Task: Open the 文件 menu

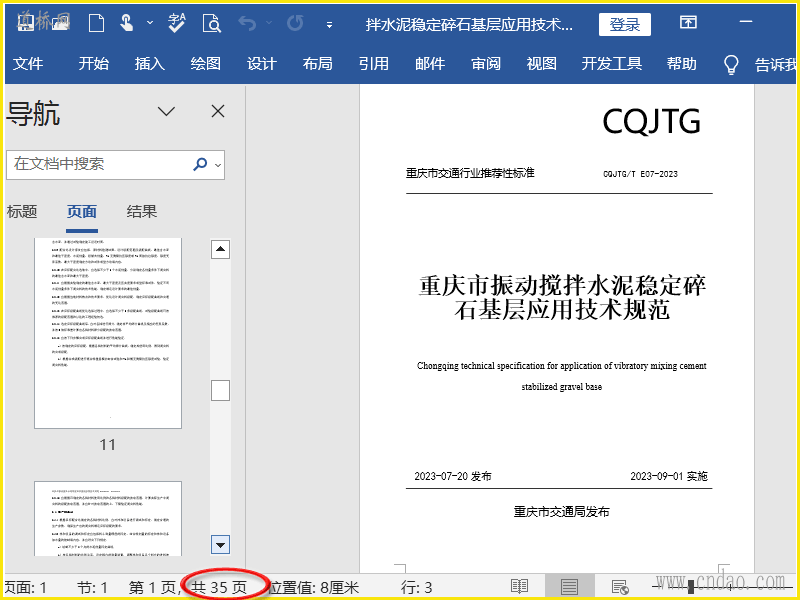Action: 28,64
